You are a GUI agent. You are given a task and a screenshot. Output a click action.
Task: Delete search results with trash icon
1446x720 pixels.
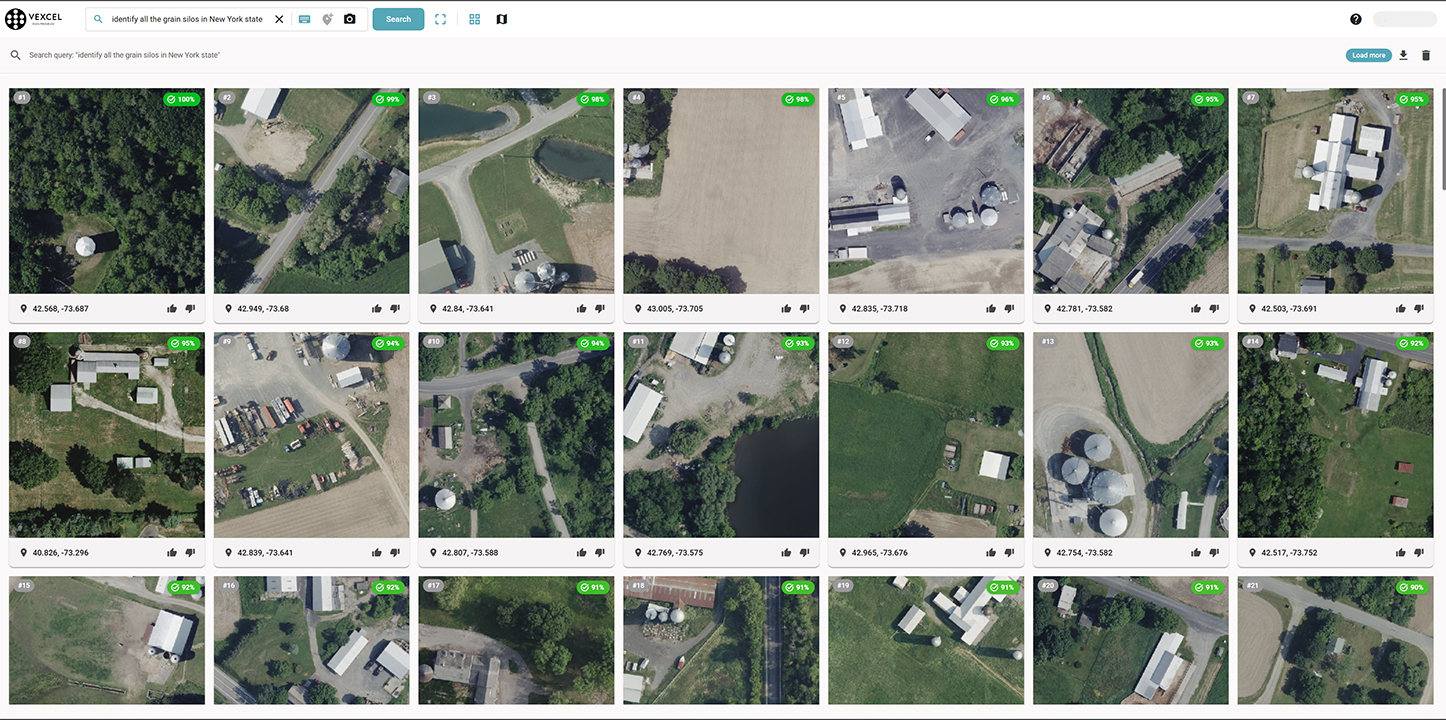coord(1426,55)
